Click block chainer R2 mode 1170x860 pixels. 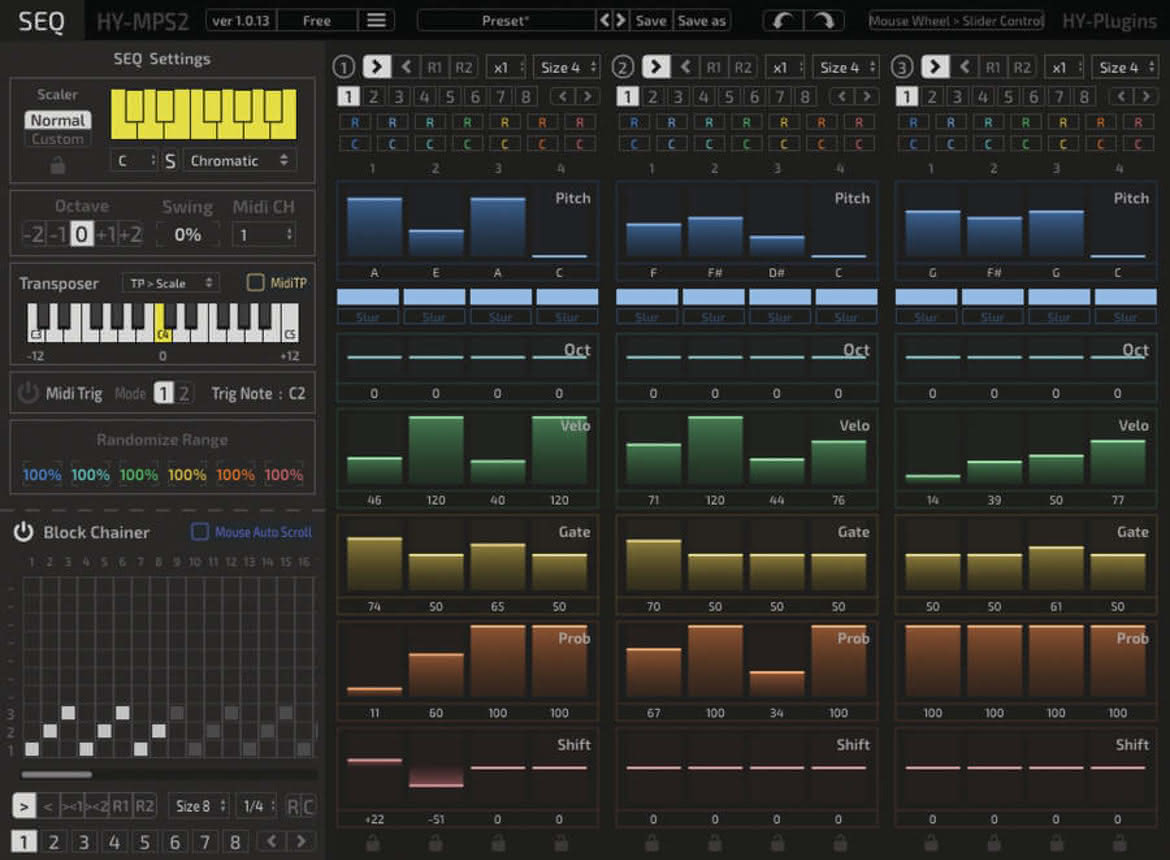click(145, 806)
